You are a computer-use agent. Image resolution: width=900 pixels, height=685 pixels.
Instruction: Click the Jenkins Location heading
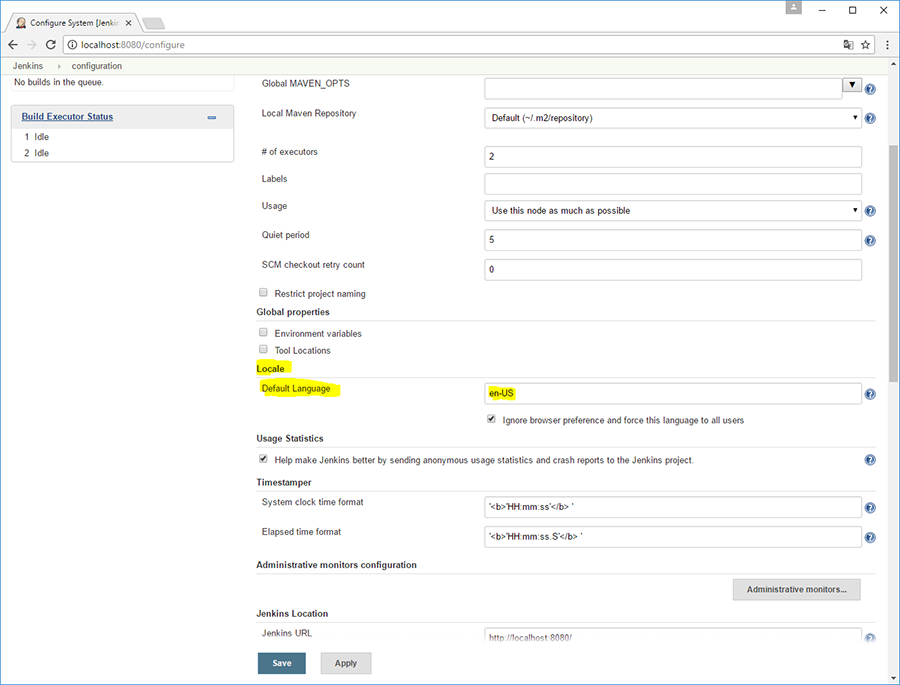(292, 613)
